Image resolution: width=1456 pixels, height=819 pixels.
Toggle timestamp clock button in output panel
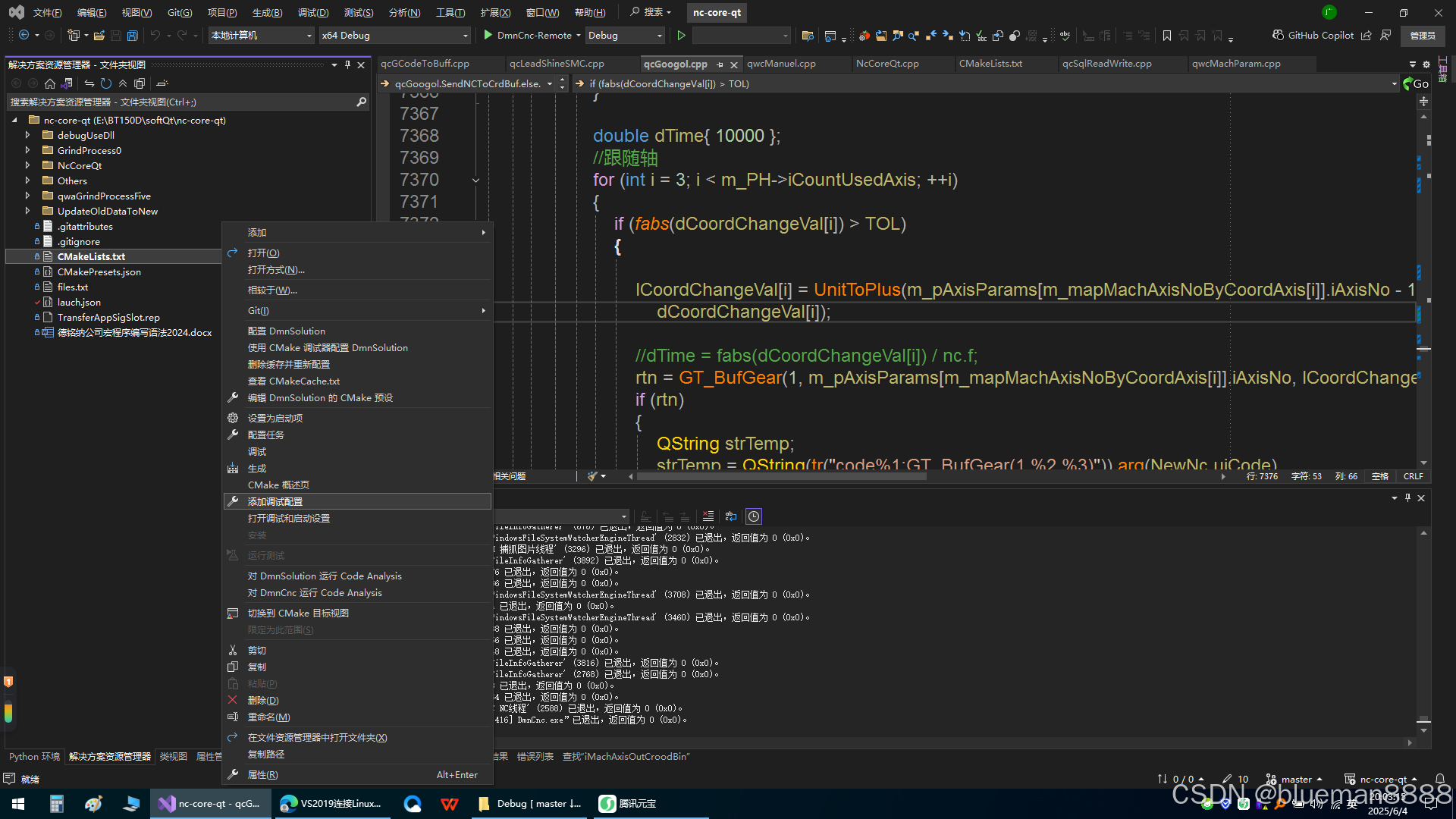pos(754,516)
